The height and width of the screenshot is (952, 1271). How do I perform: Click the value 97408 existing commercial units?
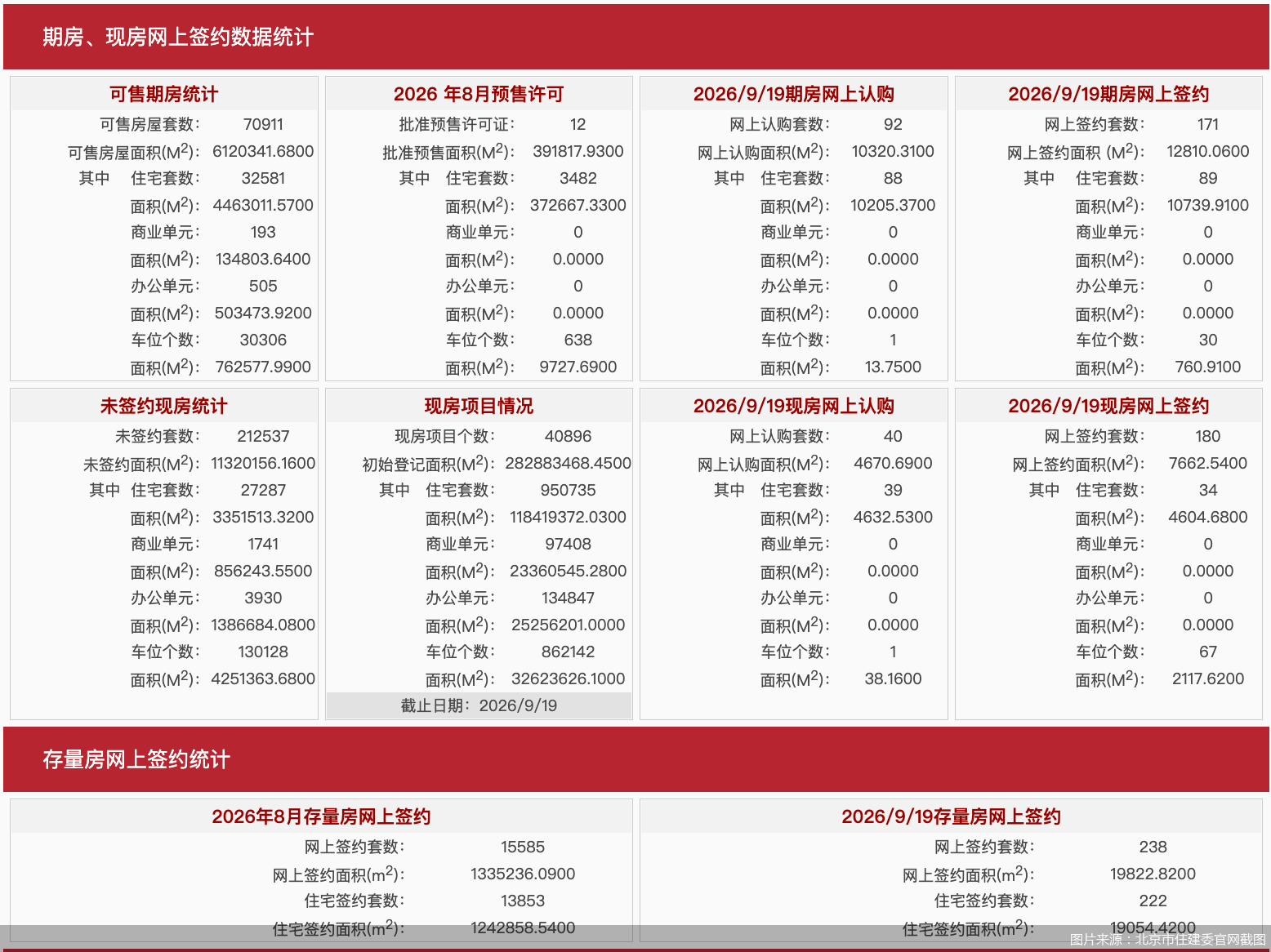[568, 544]
